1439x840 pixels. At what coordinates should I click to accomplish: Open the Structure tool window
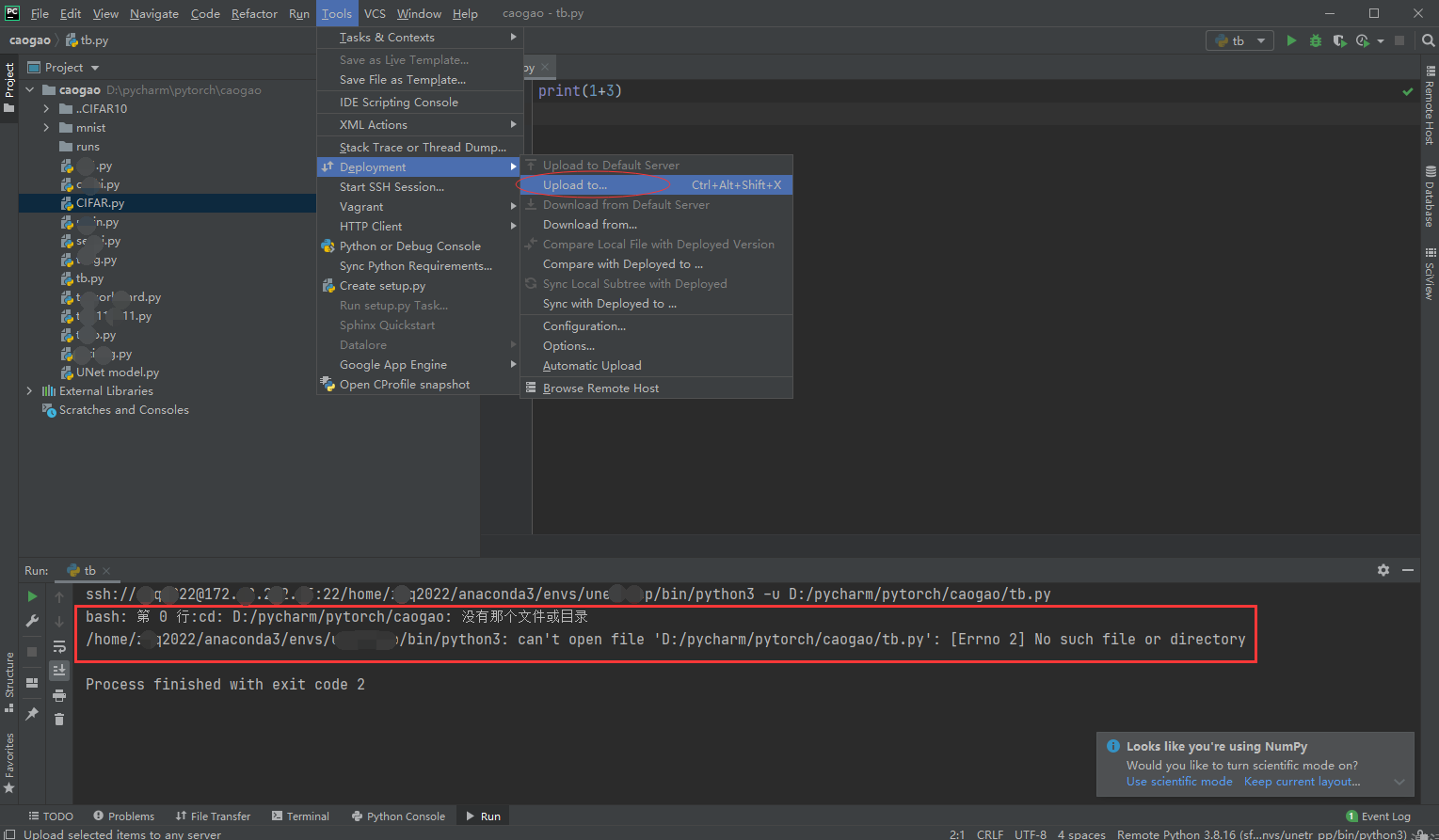click(9, 682)
